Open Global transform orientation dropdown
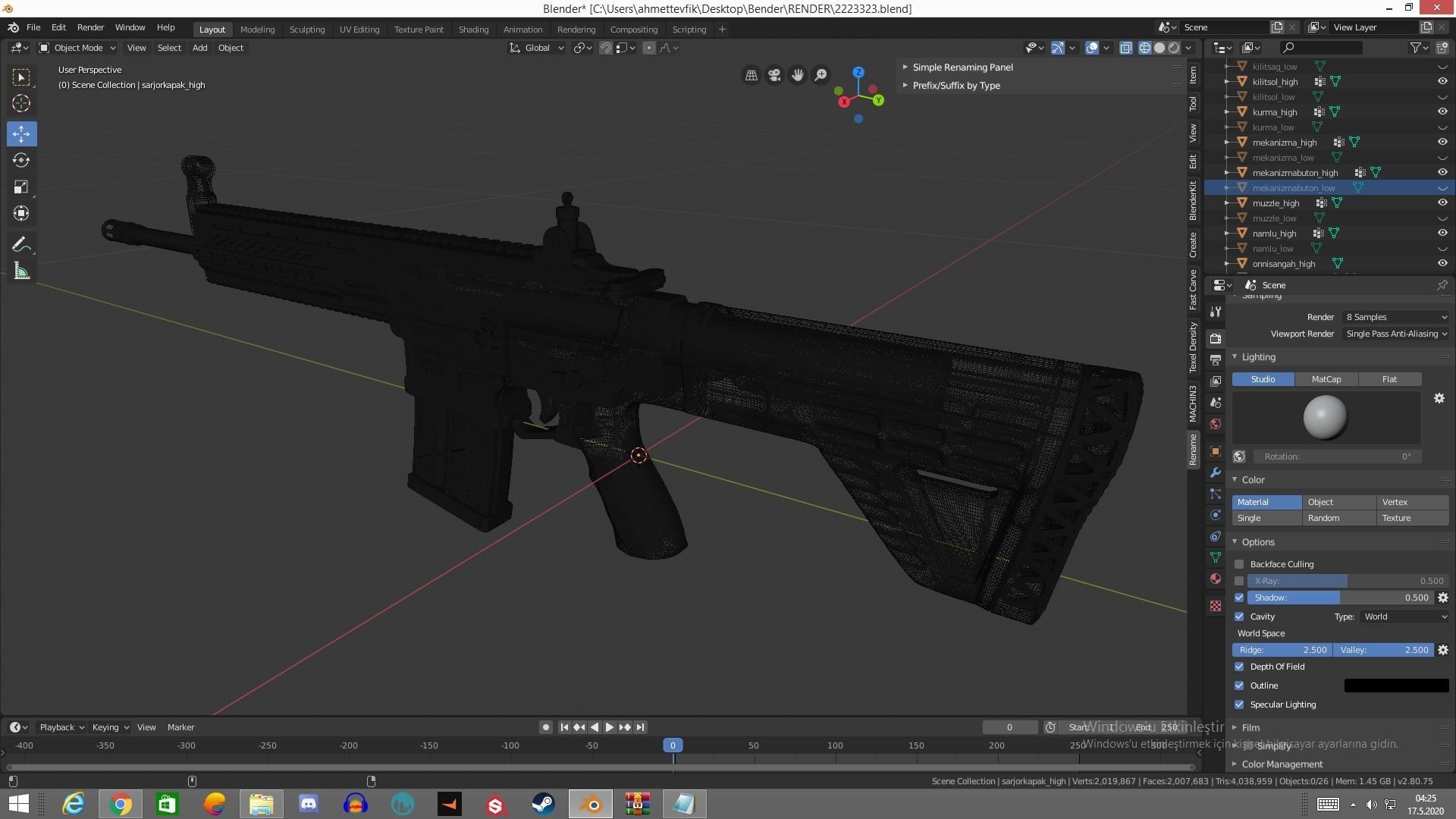Screen dimensions: 1456x819 537,48
